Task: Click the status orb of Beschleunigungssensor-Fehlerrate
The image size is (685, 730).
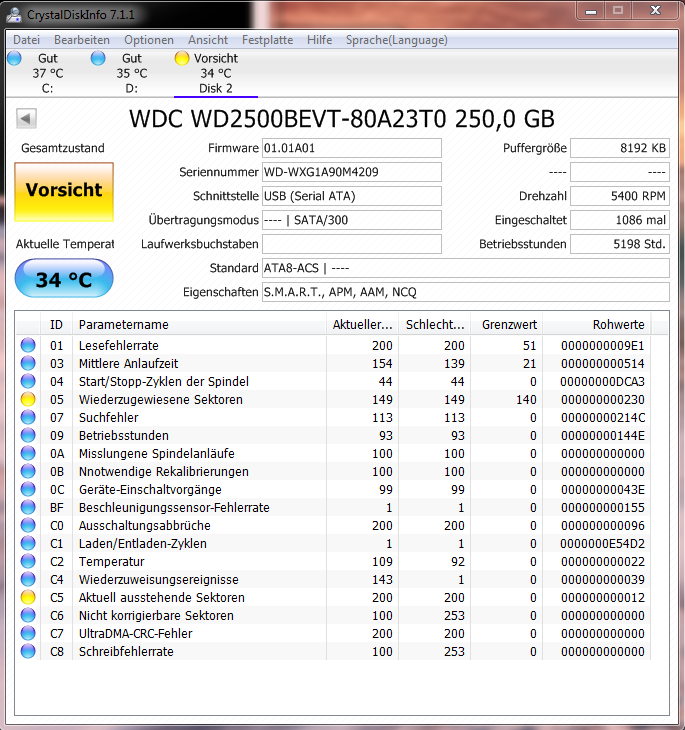Action: click(x=28, y=507)
